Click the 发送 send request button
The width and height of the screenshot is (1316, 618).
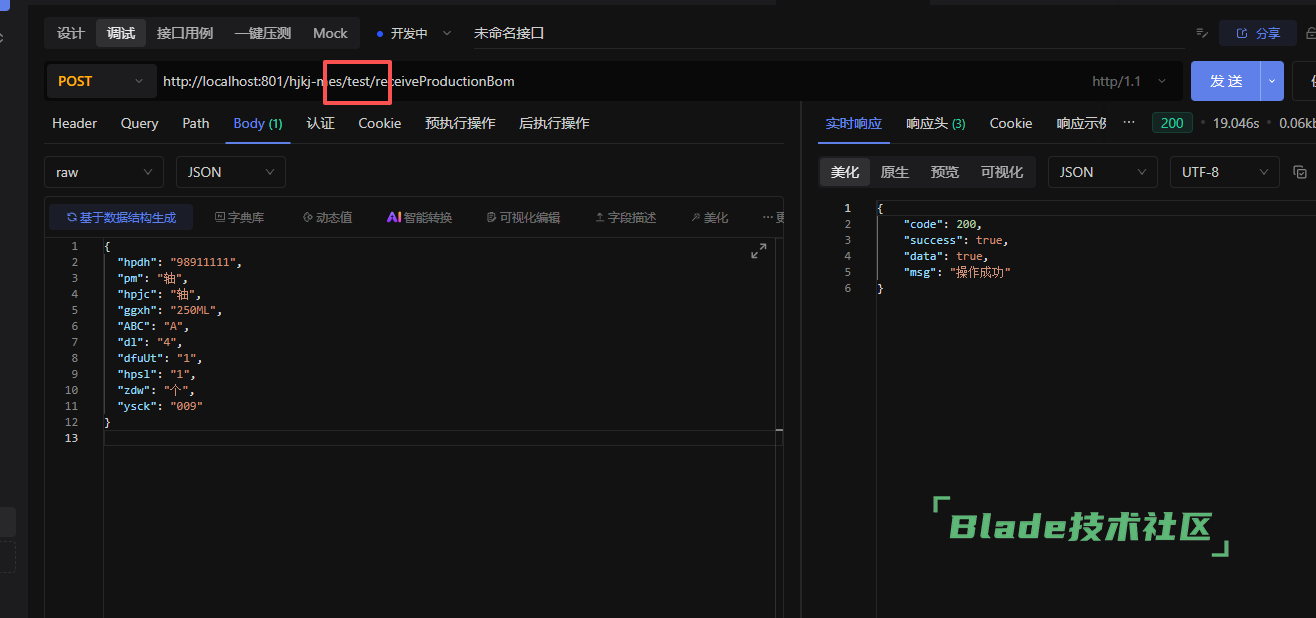[1225, 81]
